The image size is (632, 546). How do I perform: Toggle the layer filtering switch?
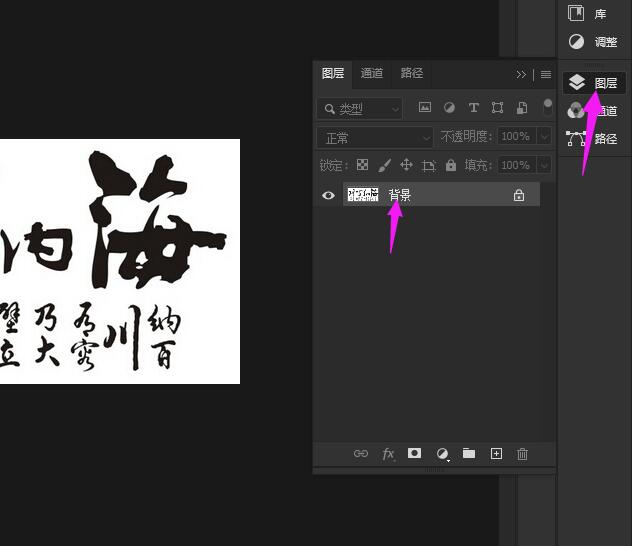pyautogui.click(x=547, y=107)
